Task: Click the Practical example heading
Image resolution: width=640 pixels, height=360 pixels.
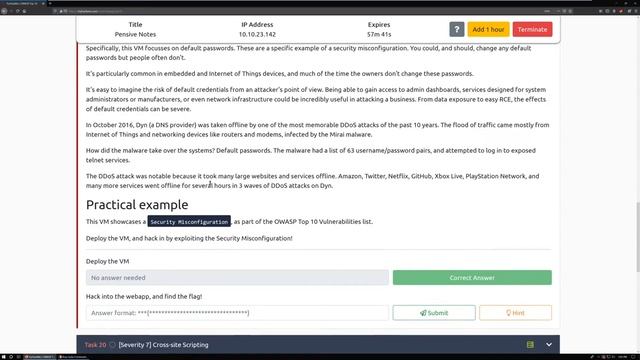Action: (x=137, y=204)
